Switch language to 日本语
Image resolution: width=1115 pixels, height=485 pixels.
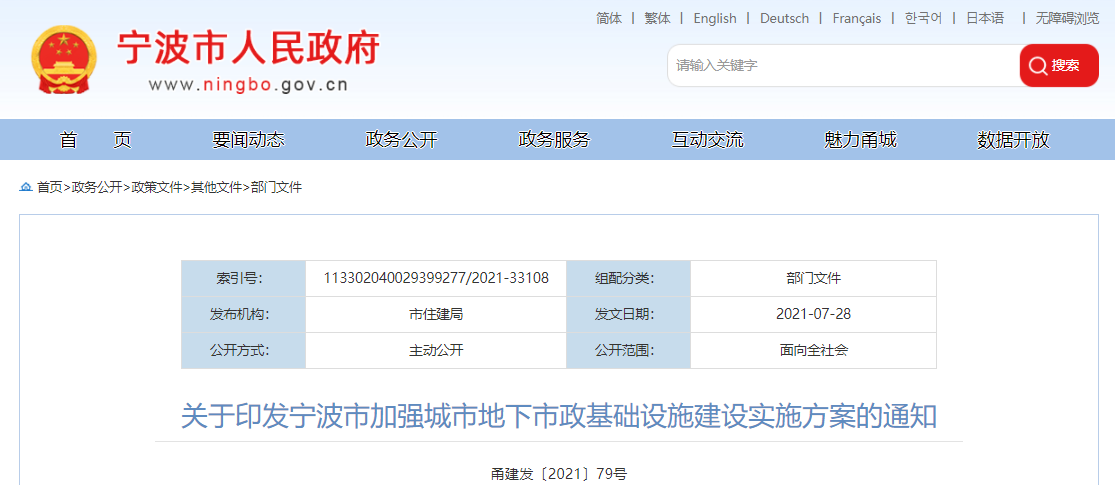coord(985,18)
